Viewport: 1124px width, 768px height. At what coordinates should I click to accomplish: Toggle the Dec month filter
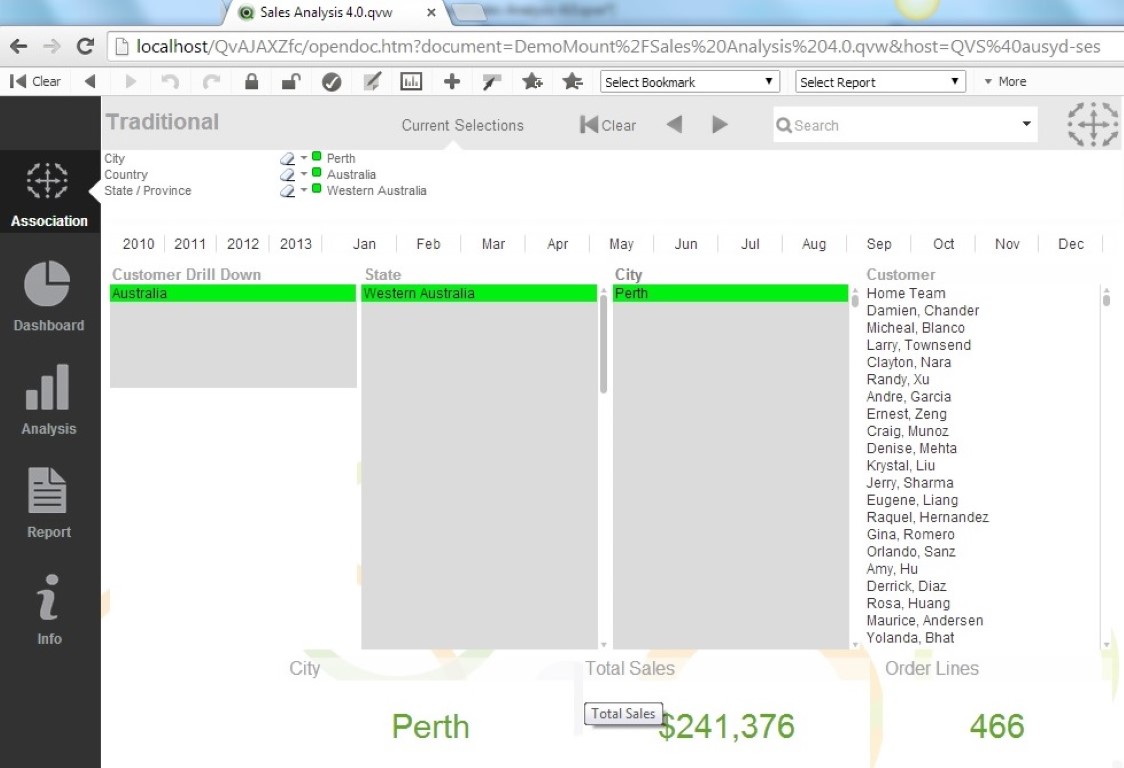[x=1070, y=244]
